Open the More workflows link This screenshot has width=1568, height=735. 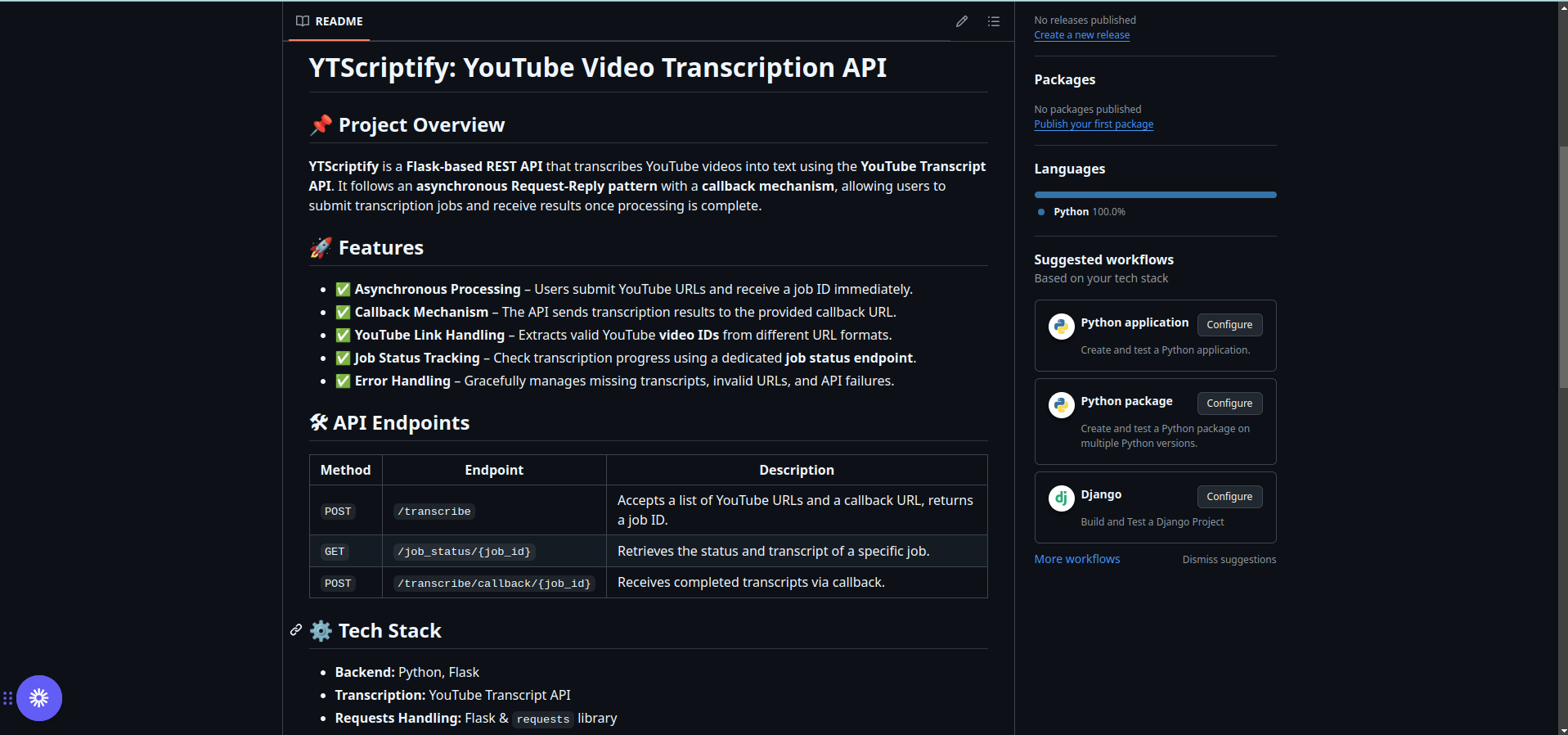[x=1077, y=559]
